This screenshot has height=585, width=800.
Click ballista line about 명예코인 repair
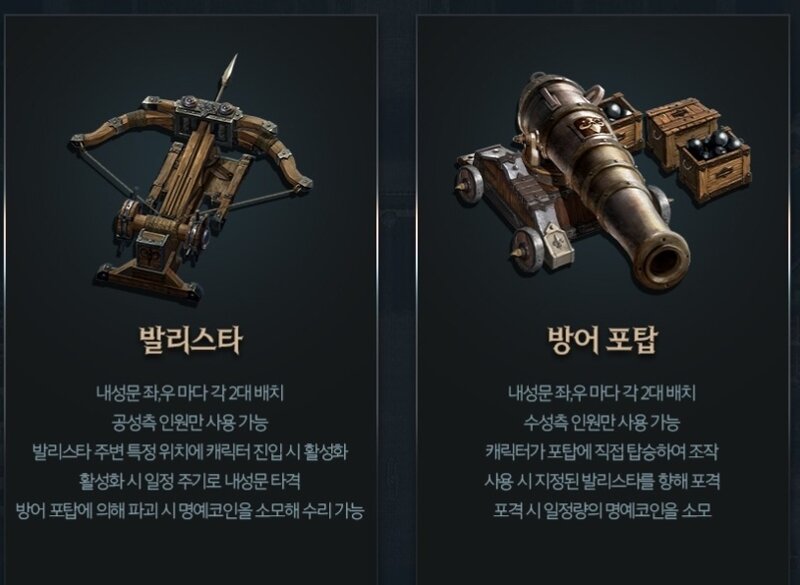[x=190, y=510]
